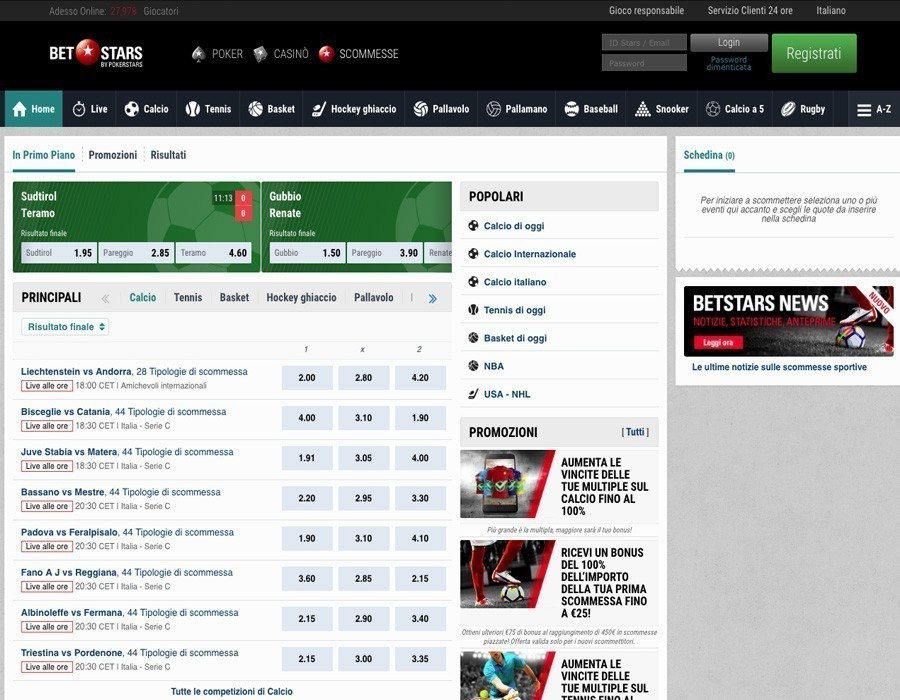
Task: Open Servizio Clienti 24 ore link
Action: click(750, 10)
